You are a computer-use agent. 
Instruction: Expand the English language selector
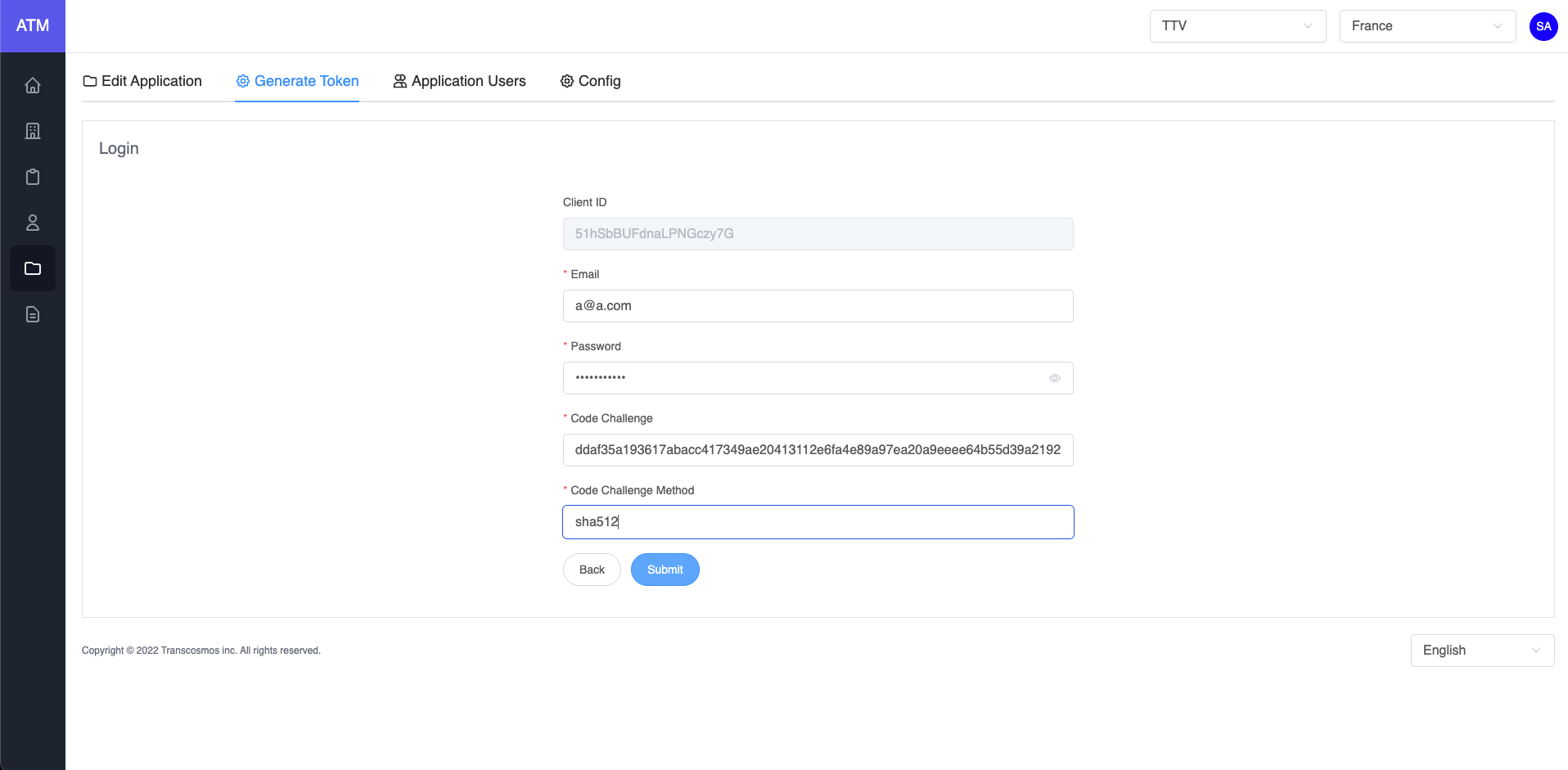pos(1482,651)
